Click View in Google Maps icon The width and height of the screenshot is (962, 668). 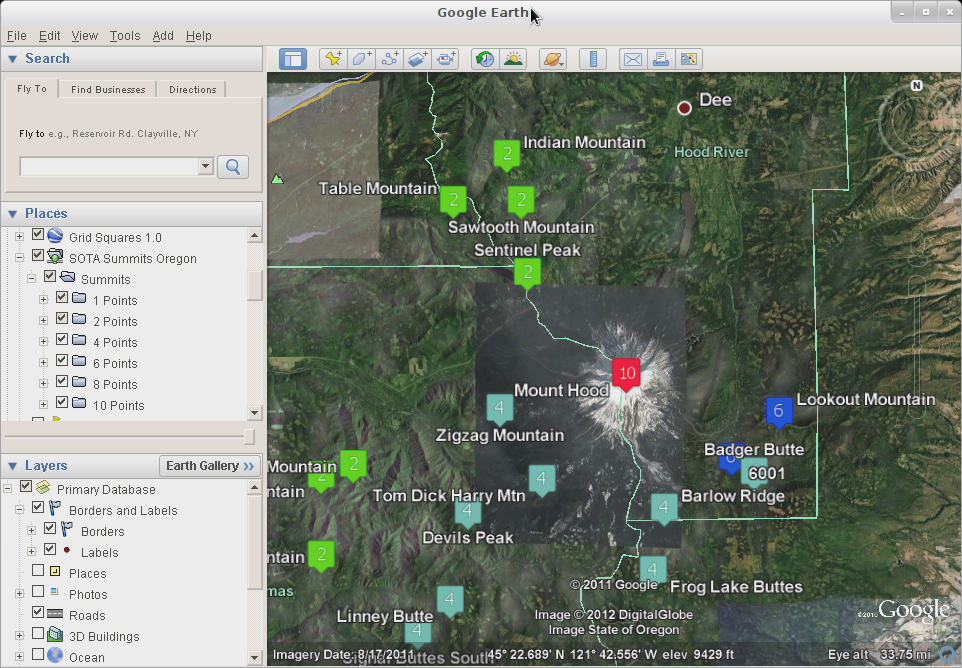click(x=688, y=60)
